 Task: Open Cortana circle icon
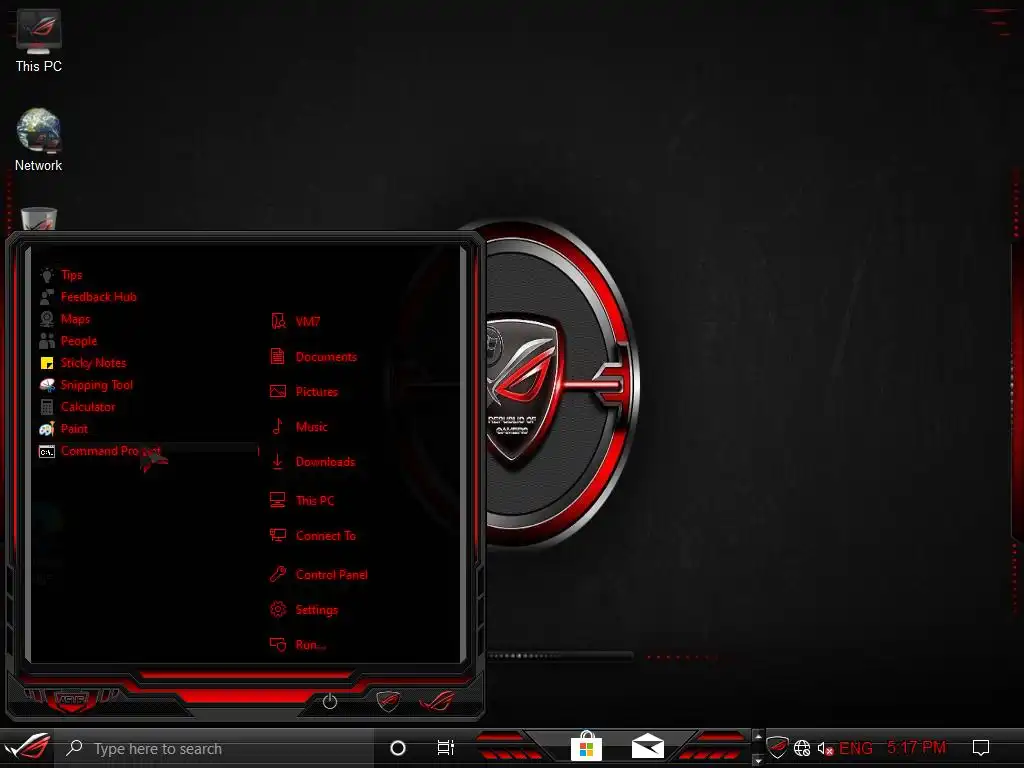coord(398,748)
